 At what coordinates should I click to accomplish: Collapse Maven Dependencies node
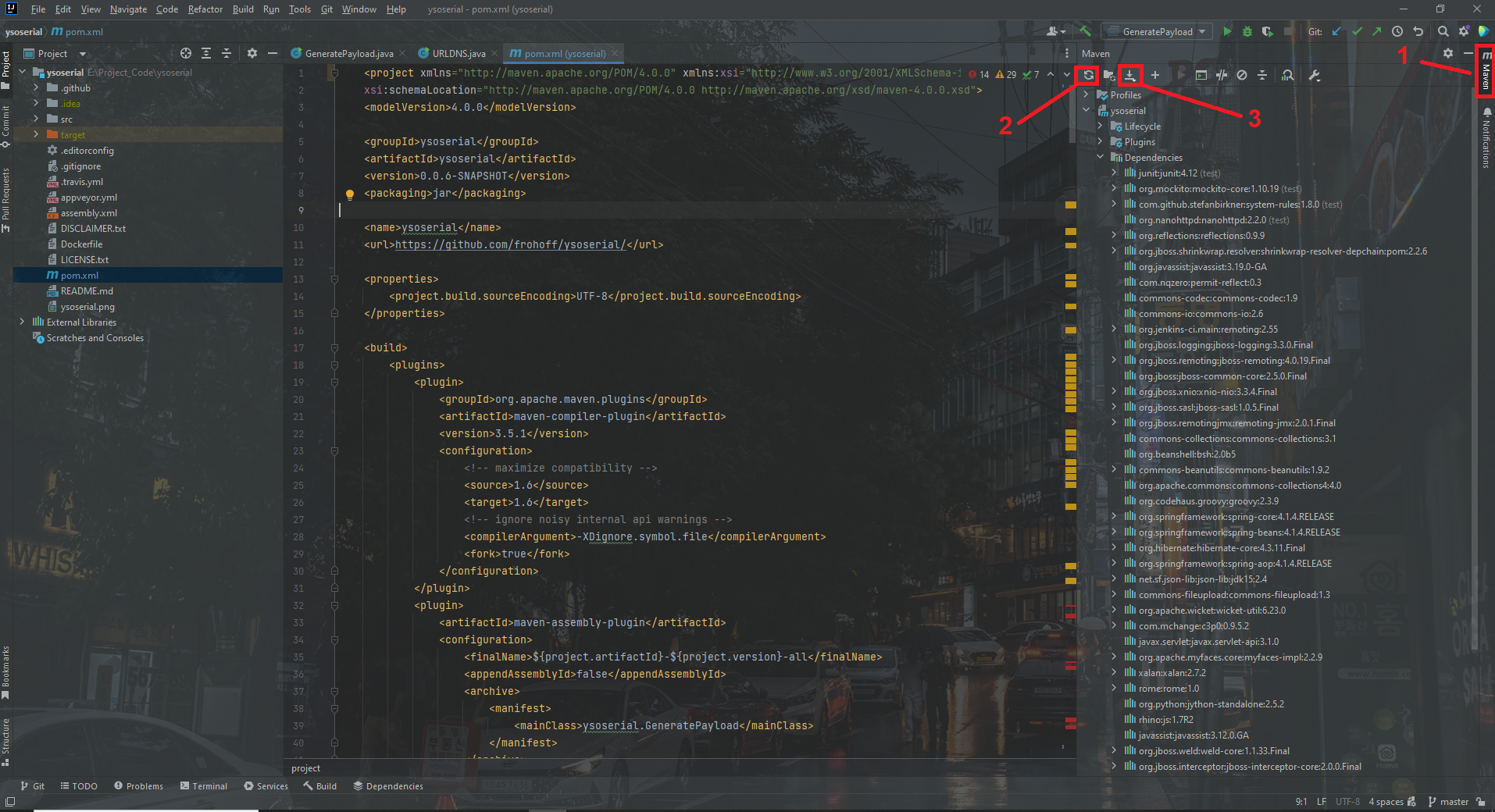(1101, 157)
